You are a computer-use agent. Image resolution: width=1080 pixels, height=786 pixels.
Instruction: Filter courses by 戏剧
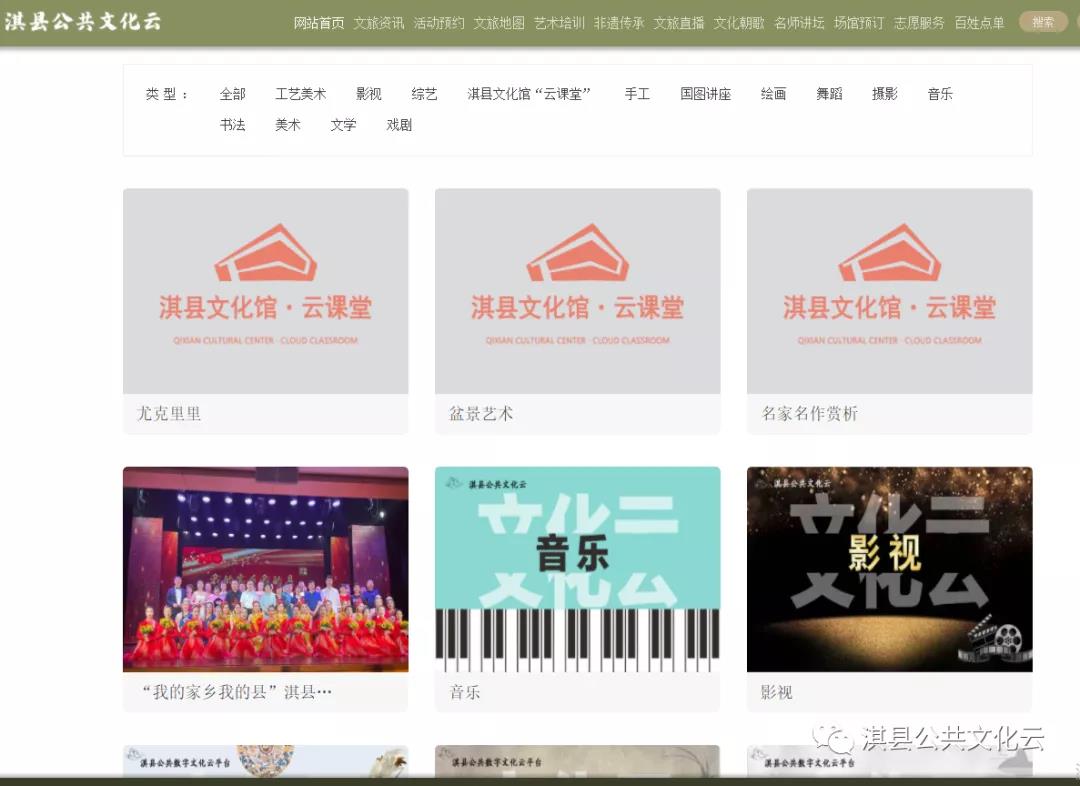[399, 125]
